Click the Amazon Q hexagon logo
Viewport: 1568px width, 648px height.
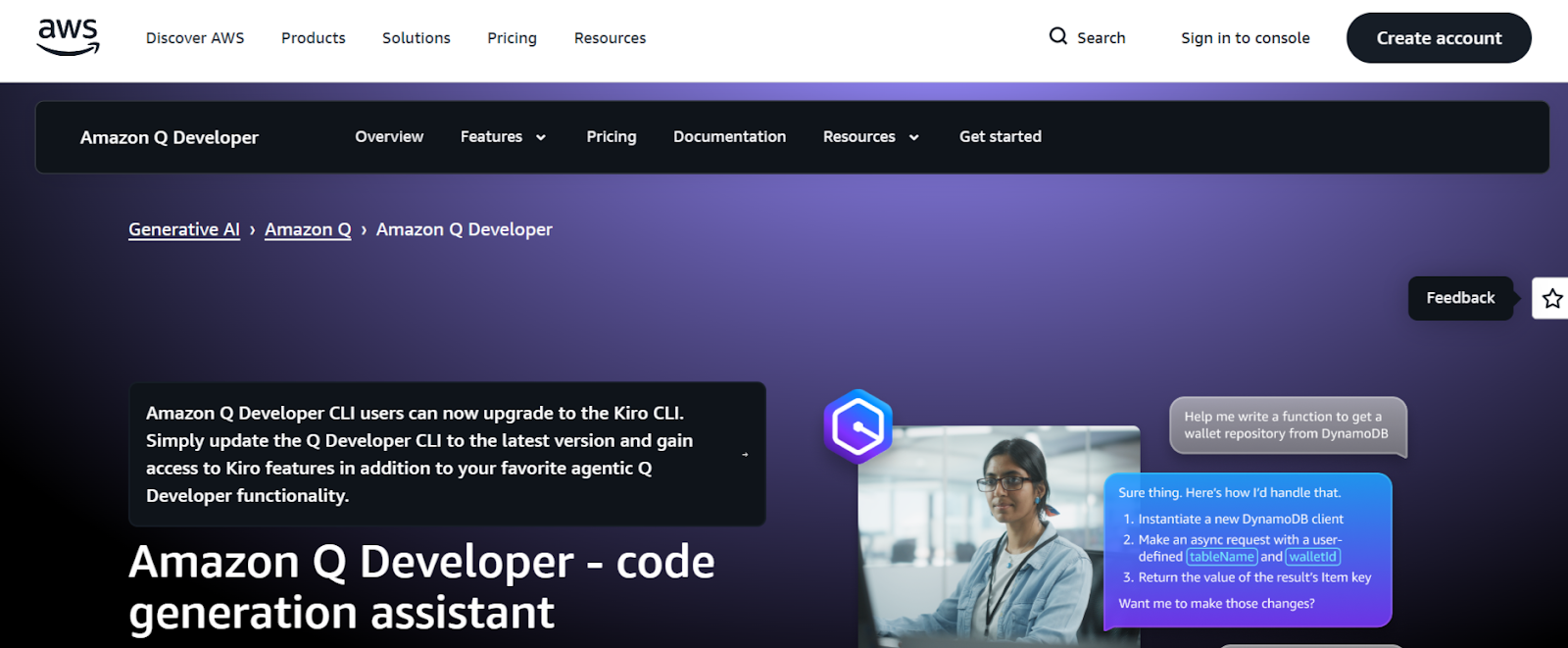coord(858,426)
